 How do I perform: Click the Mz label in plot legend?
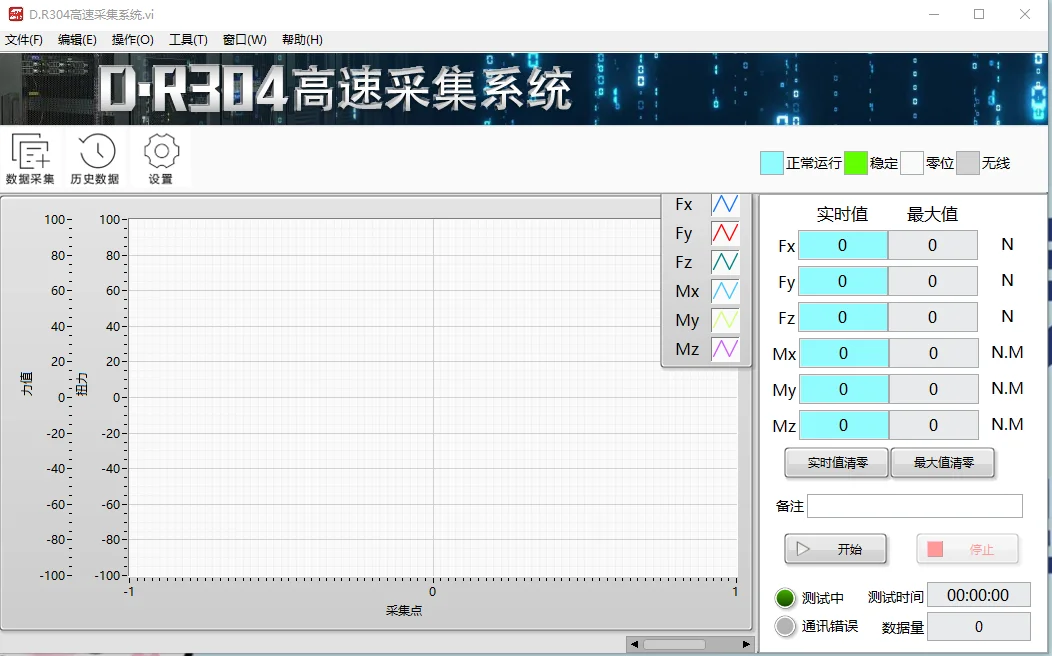tap(687, 349)
